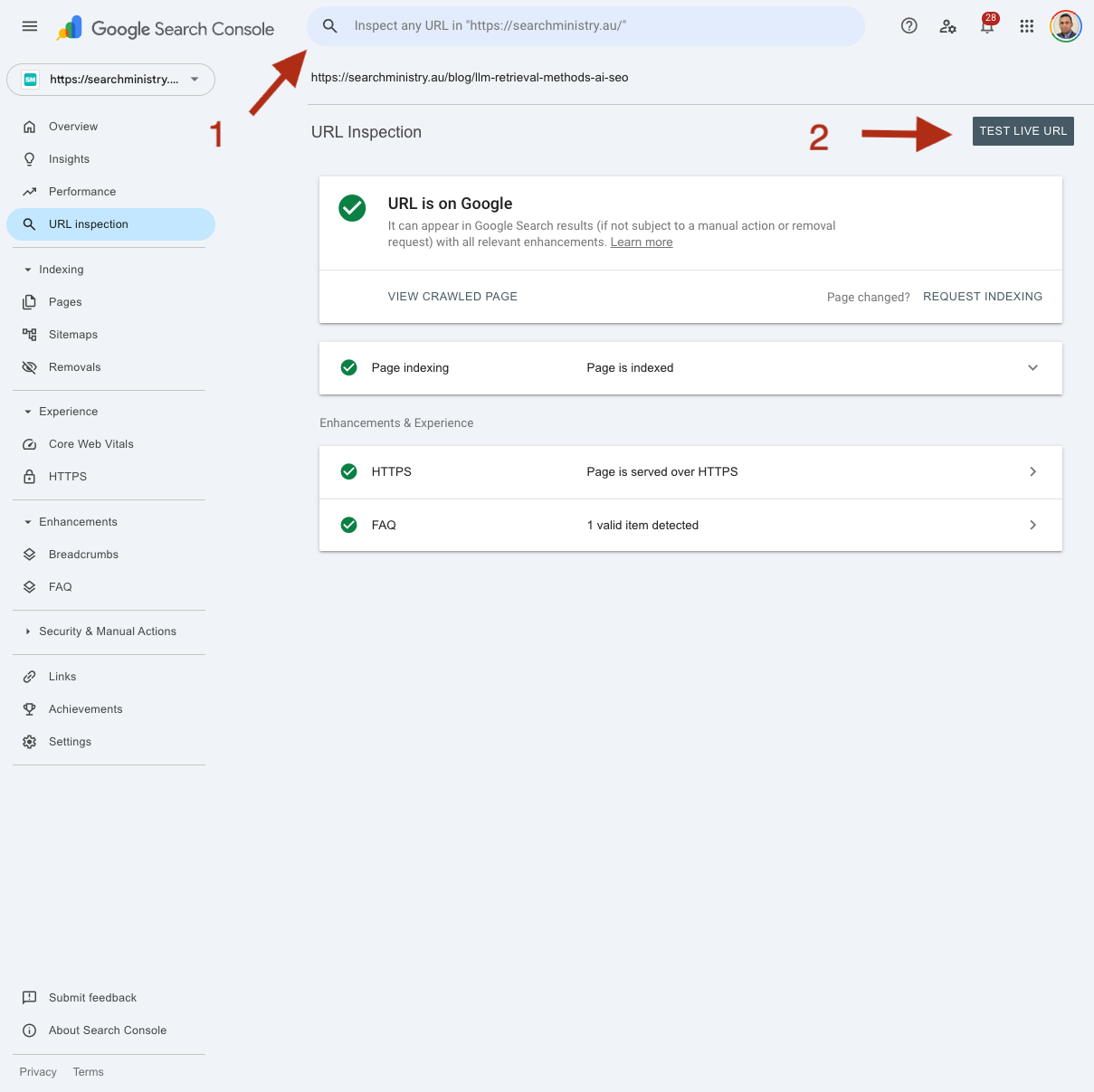Click the Sitemaps tree icon

30,335
